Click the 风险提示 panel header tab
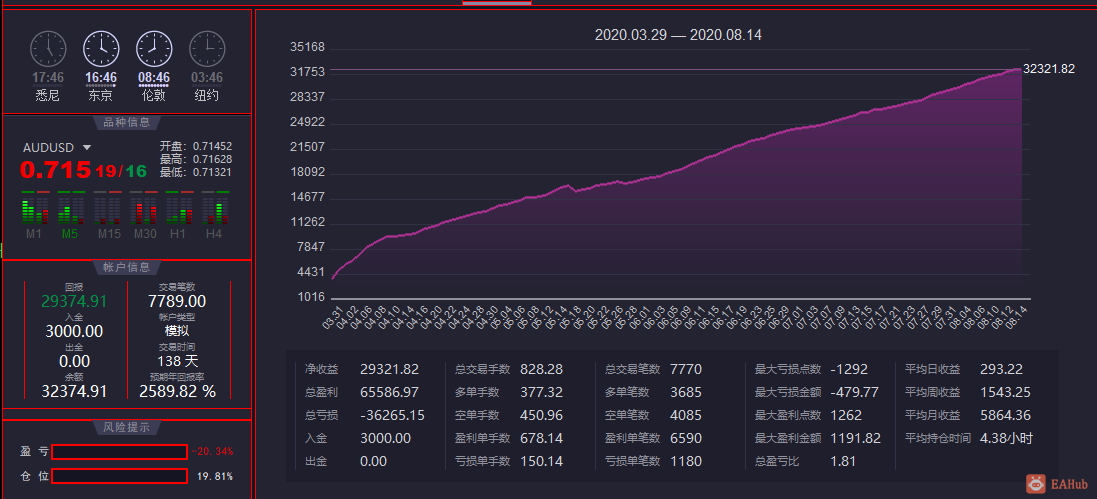This screenshot has height=499, width=1097. (127, 427)
